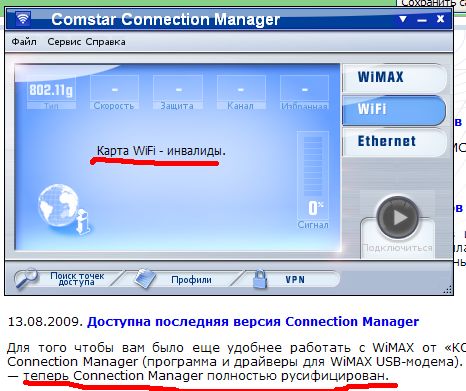Click the VPN padlock icon
The image size is (466, 391).
260,279
